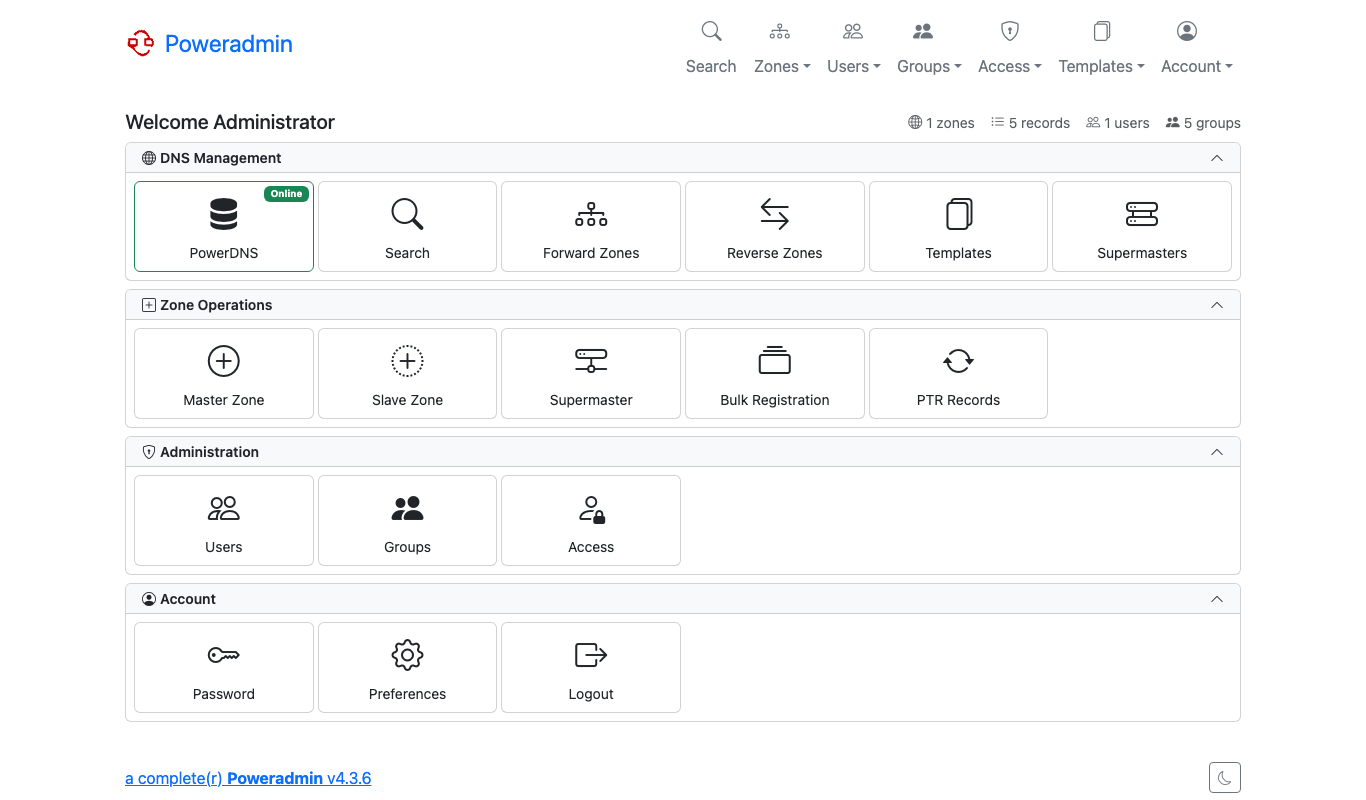The width and height of the screenshot is (1366, 800).
Task: Collapse the Zone Operations section
Action: (1217, 305)
